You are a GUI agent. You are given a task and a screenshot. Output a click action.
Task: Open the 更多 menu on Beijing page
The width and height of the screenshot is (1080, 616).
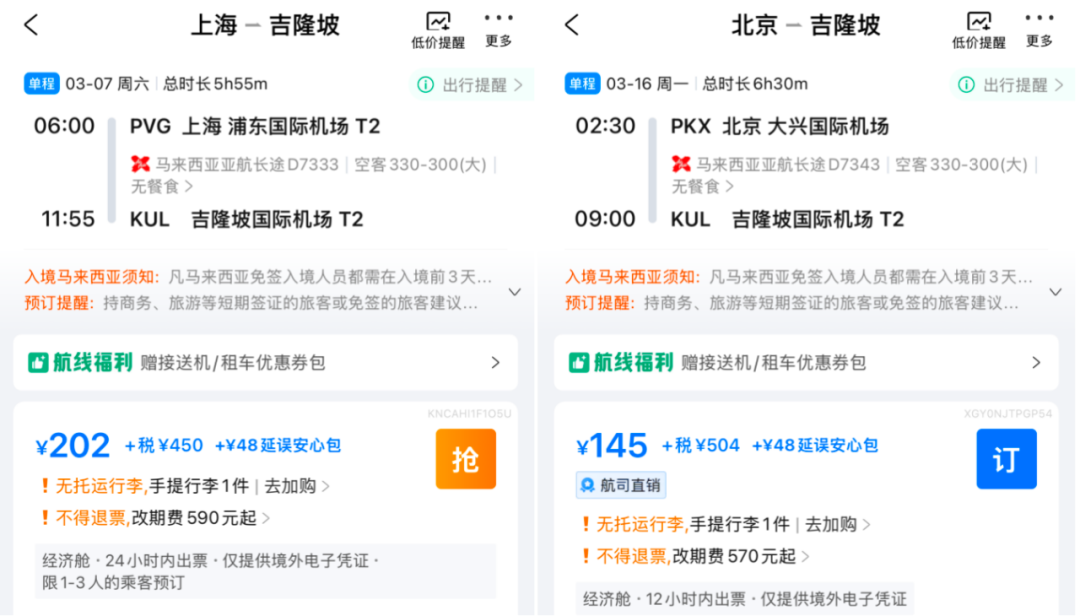[x=1038, y=26]
